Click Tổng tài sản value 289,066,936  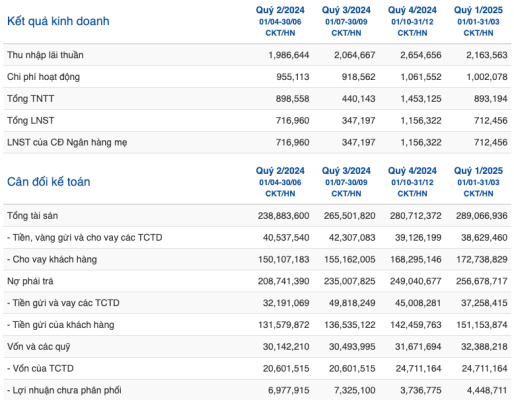(x=482, y=216)
